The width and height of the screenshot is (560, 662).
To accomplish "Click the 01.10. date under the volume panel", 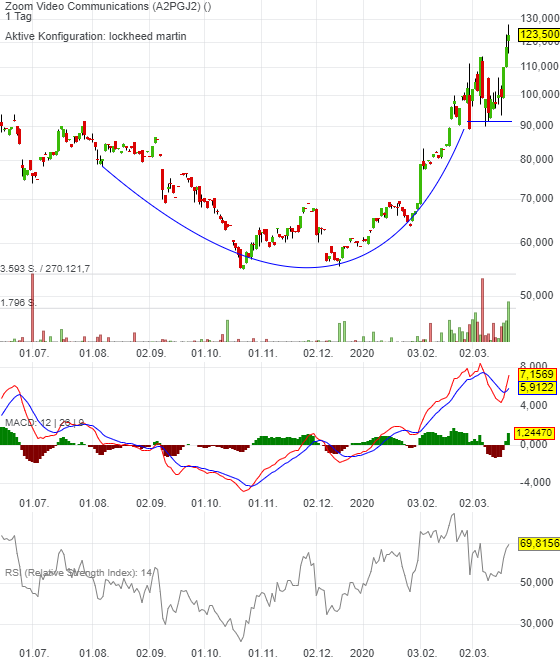I will click(206, 353).
